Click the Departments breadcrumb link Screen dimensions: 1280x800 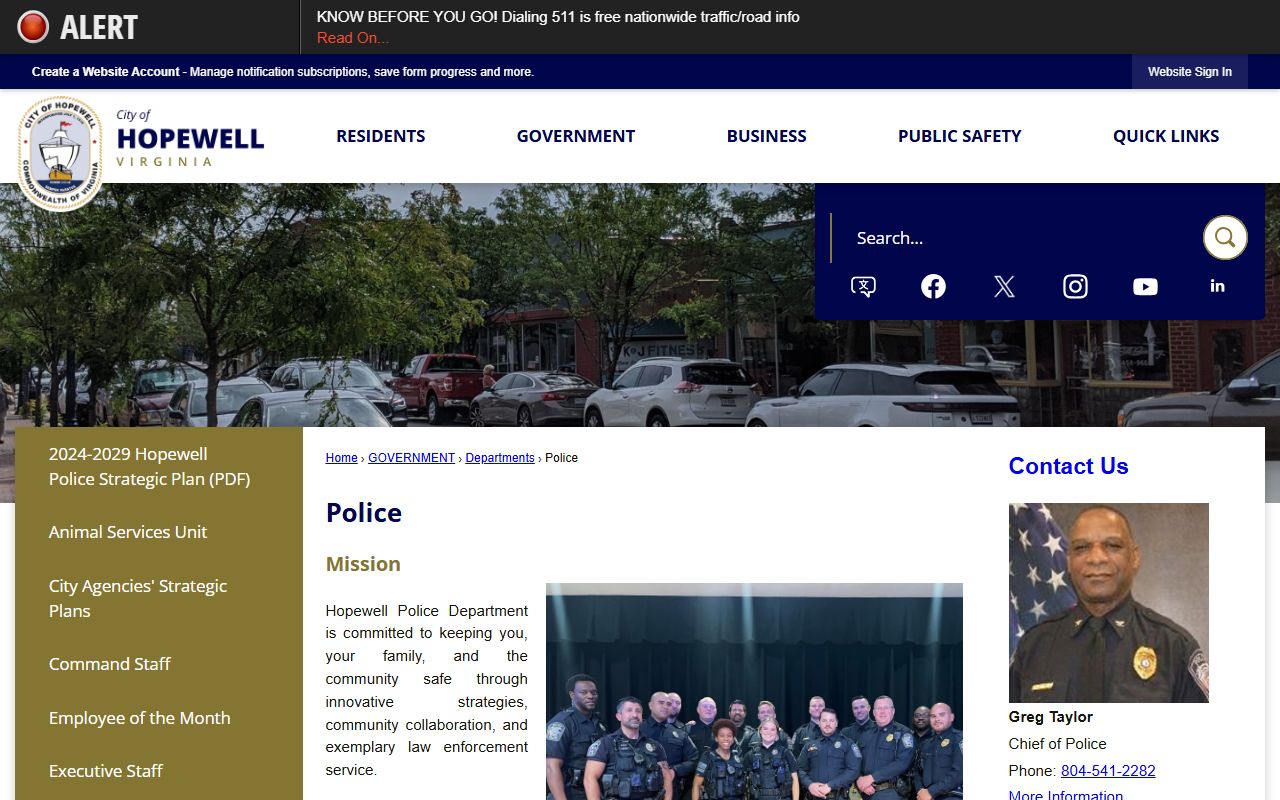pos(500,458)
